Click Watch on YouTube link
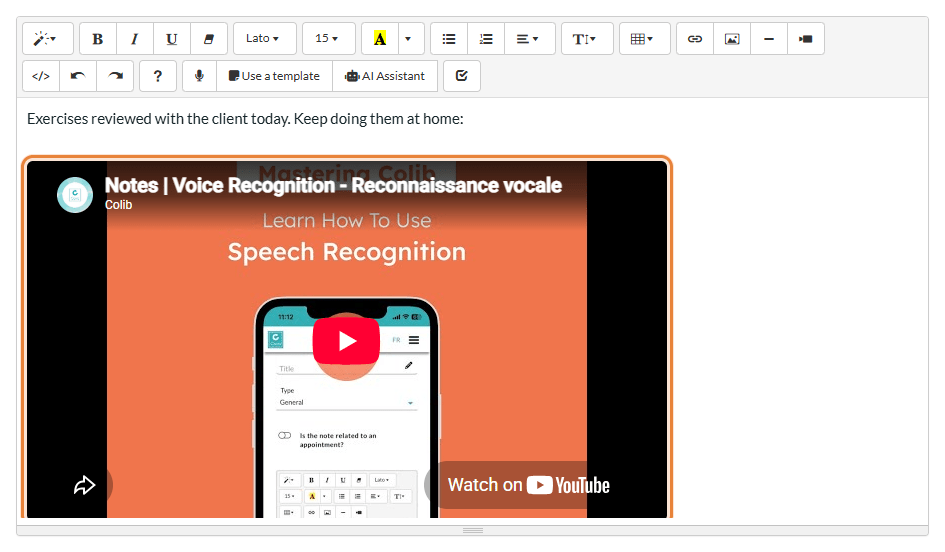The image size is (945, 552). point(529,485)
